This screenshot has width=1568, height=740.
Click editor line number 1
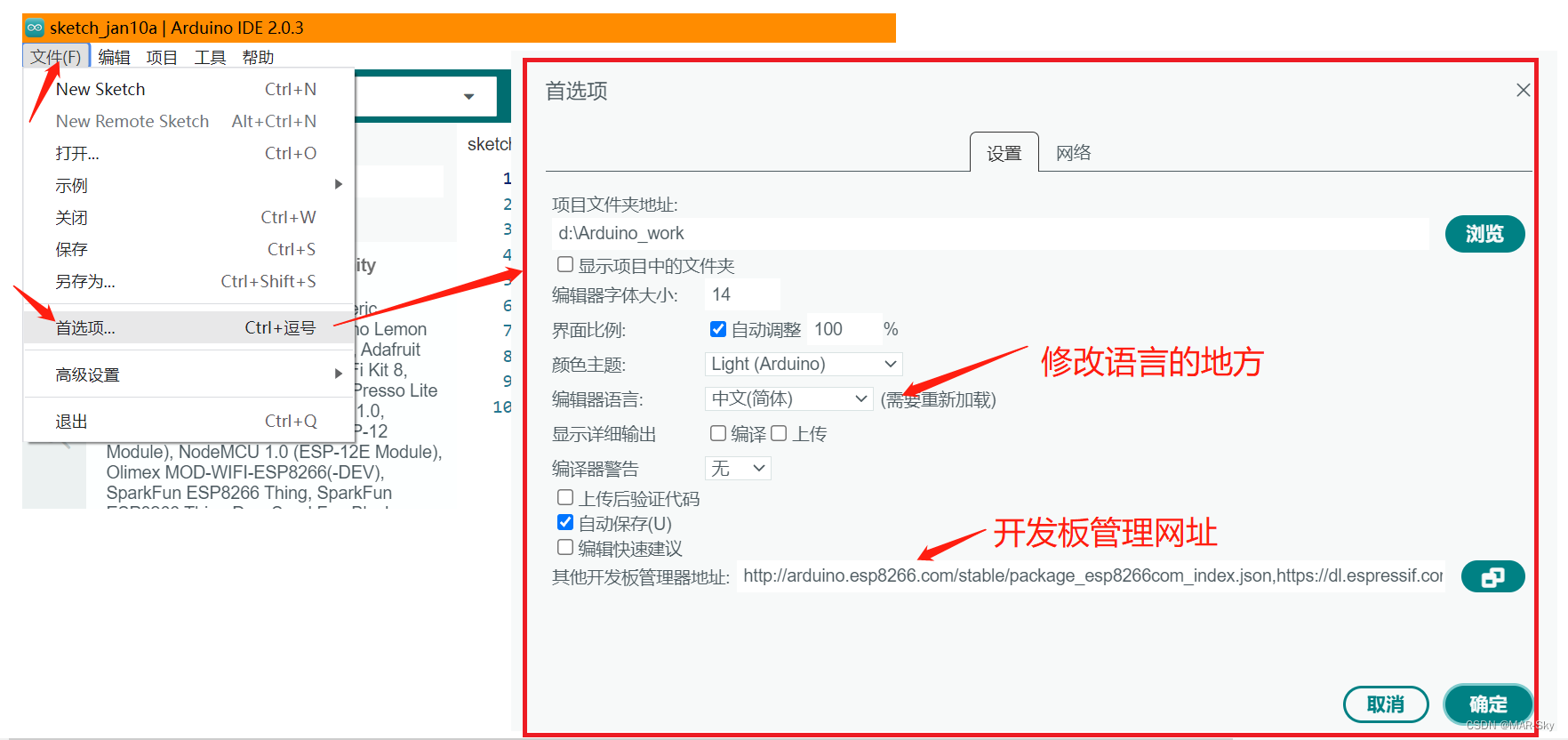point(508,179)
